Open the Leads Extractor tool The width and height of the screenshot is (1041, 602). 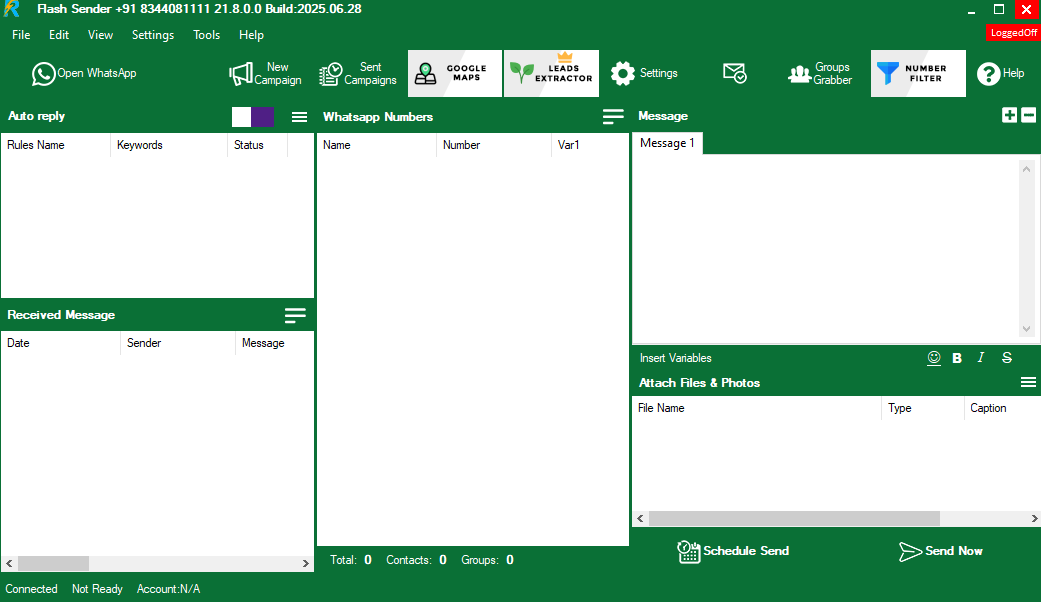pos(551,74)
